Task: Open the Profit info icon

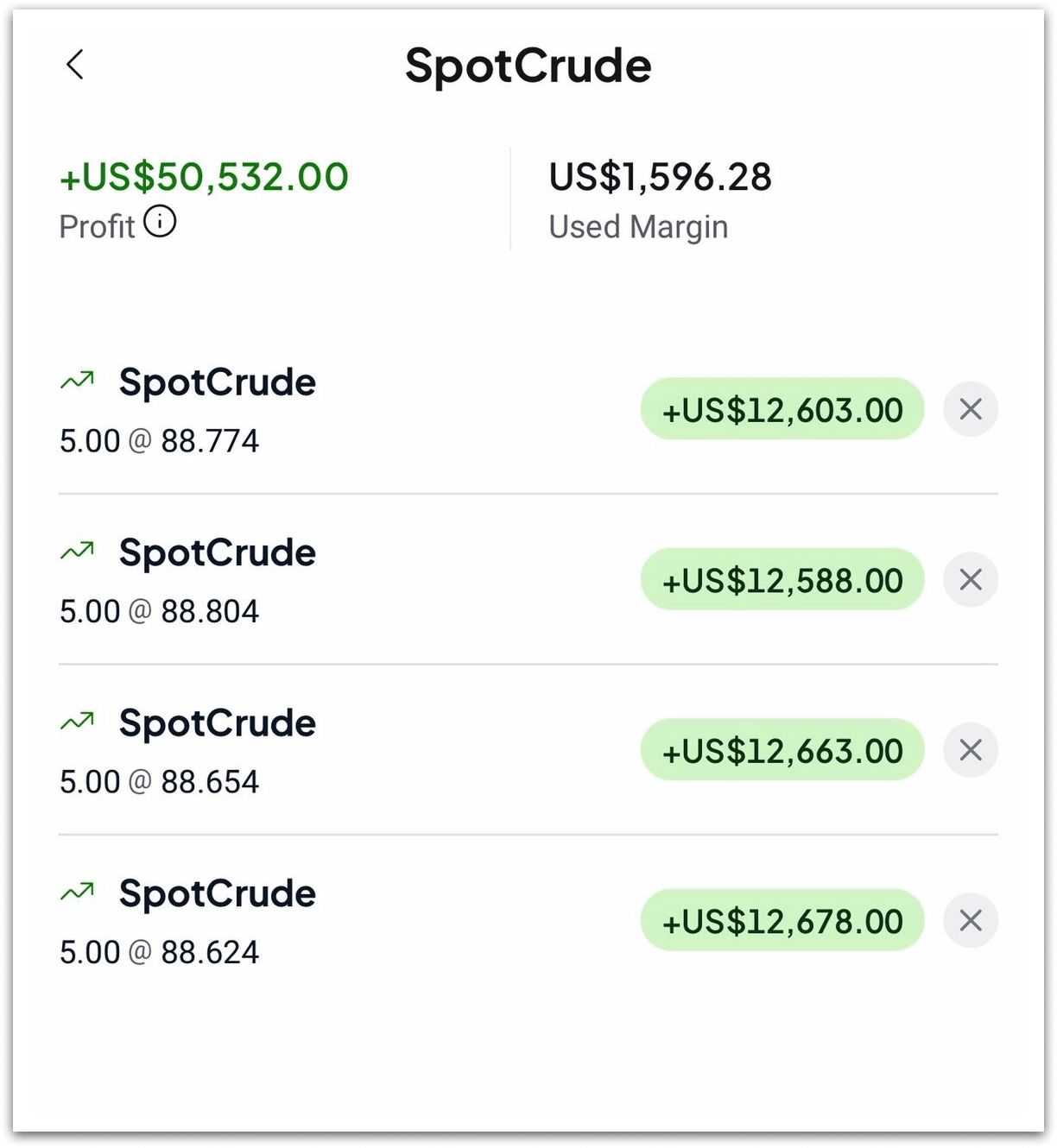Action: tap(160, 222)
